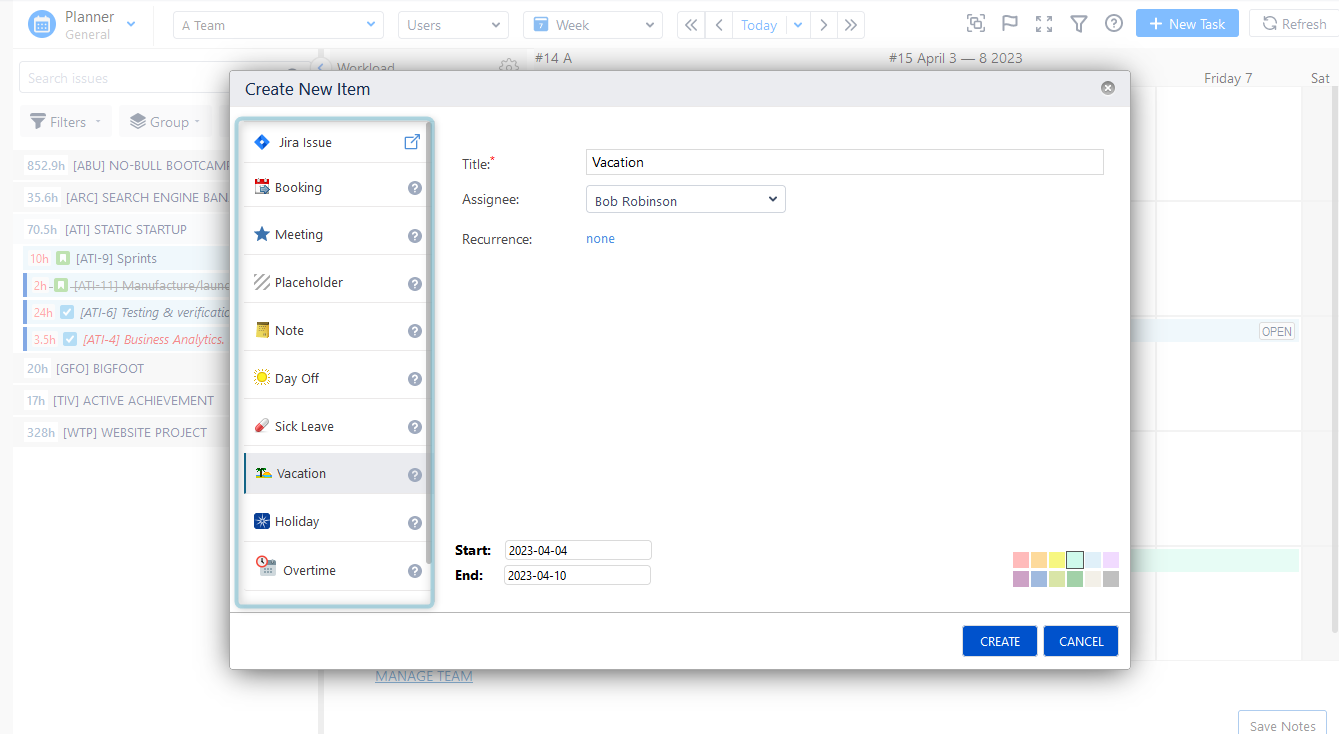Select Jira Issue item type

pos(336,142)
